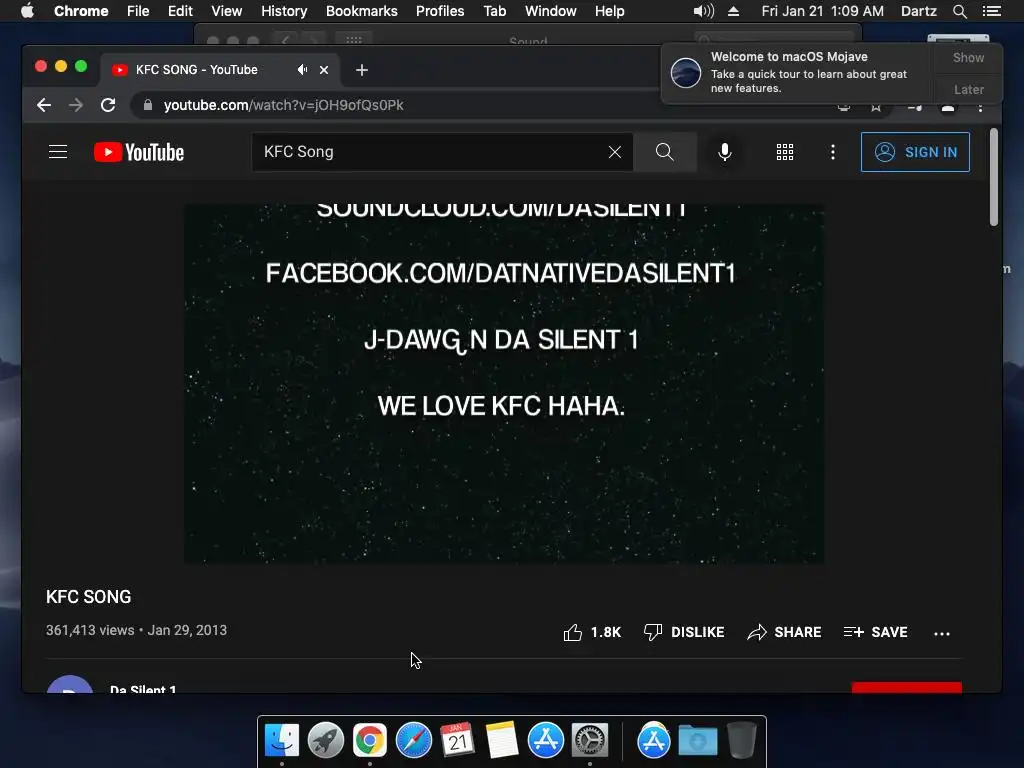Reload the YouTube page
The image size is (1024, 768).
[x=108, y=105]
